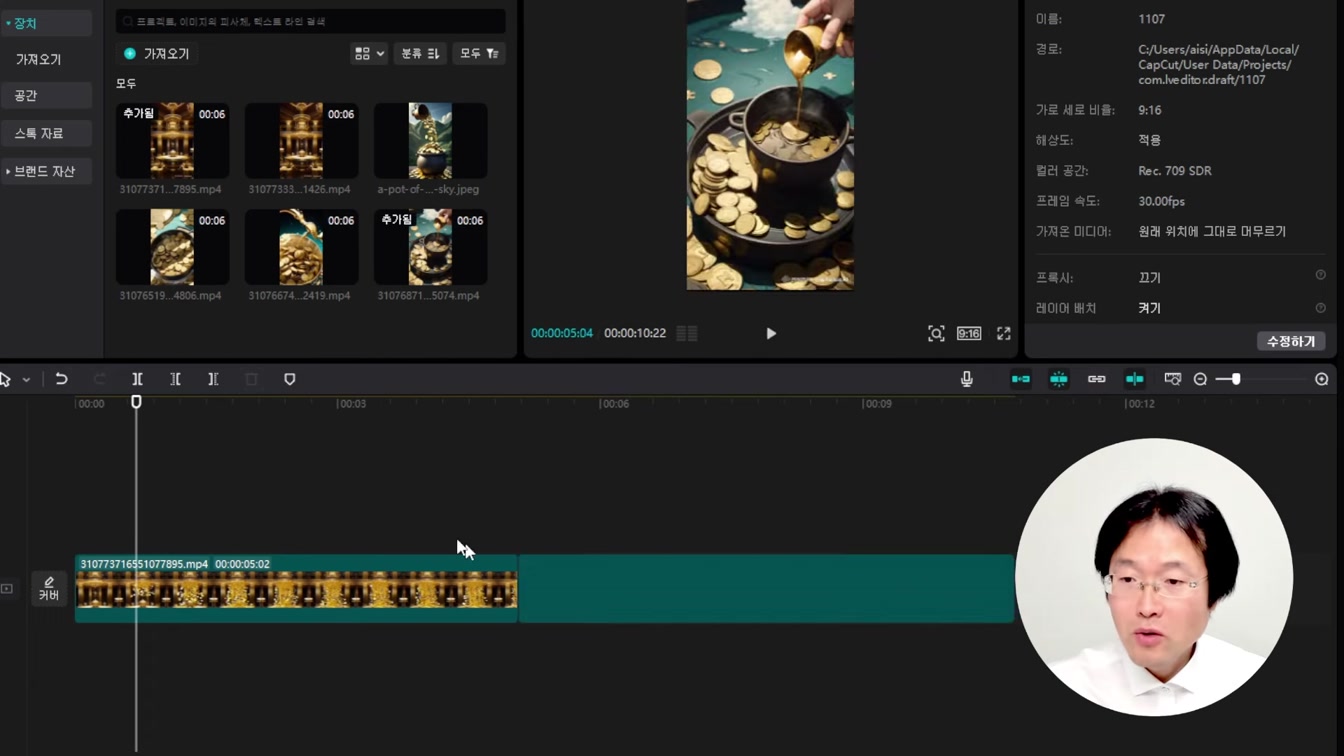The height and width of the screenshot is (756, 1344).
Task: Toggle the preview axis
Action: point(1134,379)
